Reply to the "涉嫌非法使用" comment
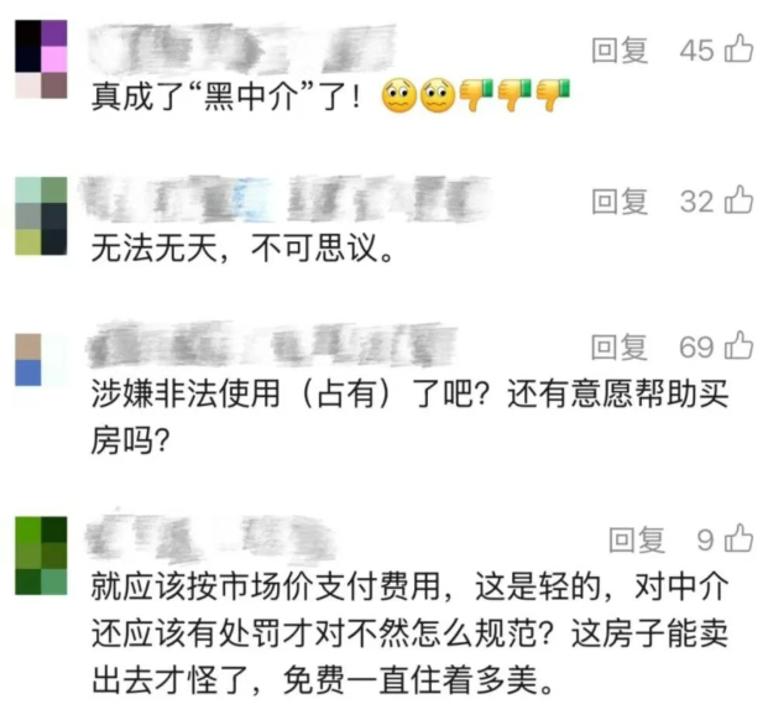The height and width of the screenshot is (720, 768). [x=620, y=346]
